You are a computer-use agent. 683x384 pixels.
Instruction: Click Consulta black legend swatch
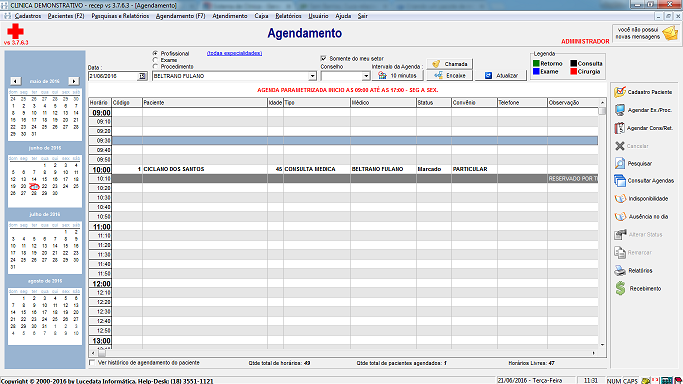pyautogui.click(x=574, y=63)
